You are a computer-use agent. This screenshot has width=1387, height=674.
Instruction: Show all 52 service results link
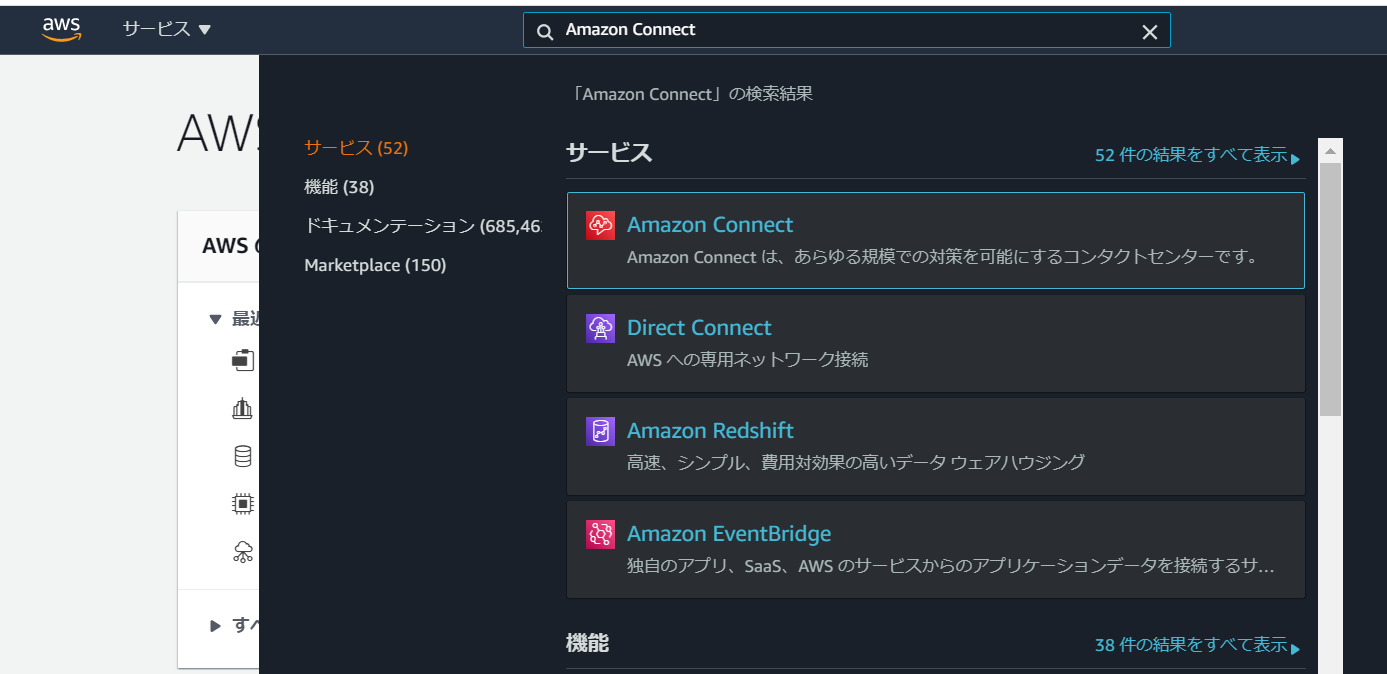coord(1198,156)
